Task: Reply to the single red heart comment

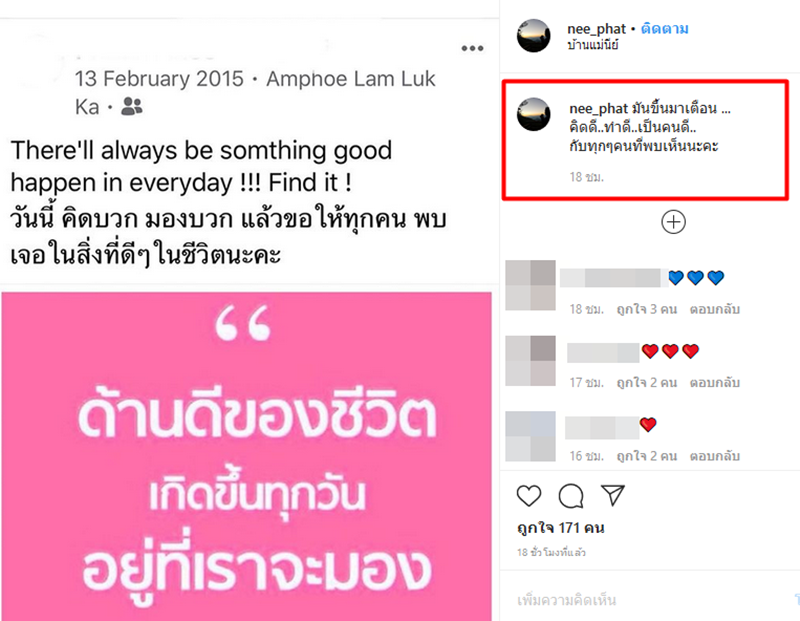Action: pyautogui.click(x=714, y=456)
